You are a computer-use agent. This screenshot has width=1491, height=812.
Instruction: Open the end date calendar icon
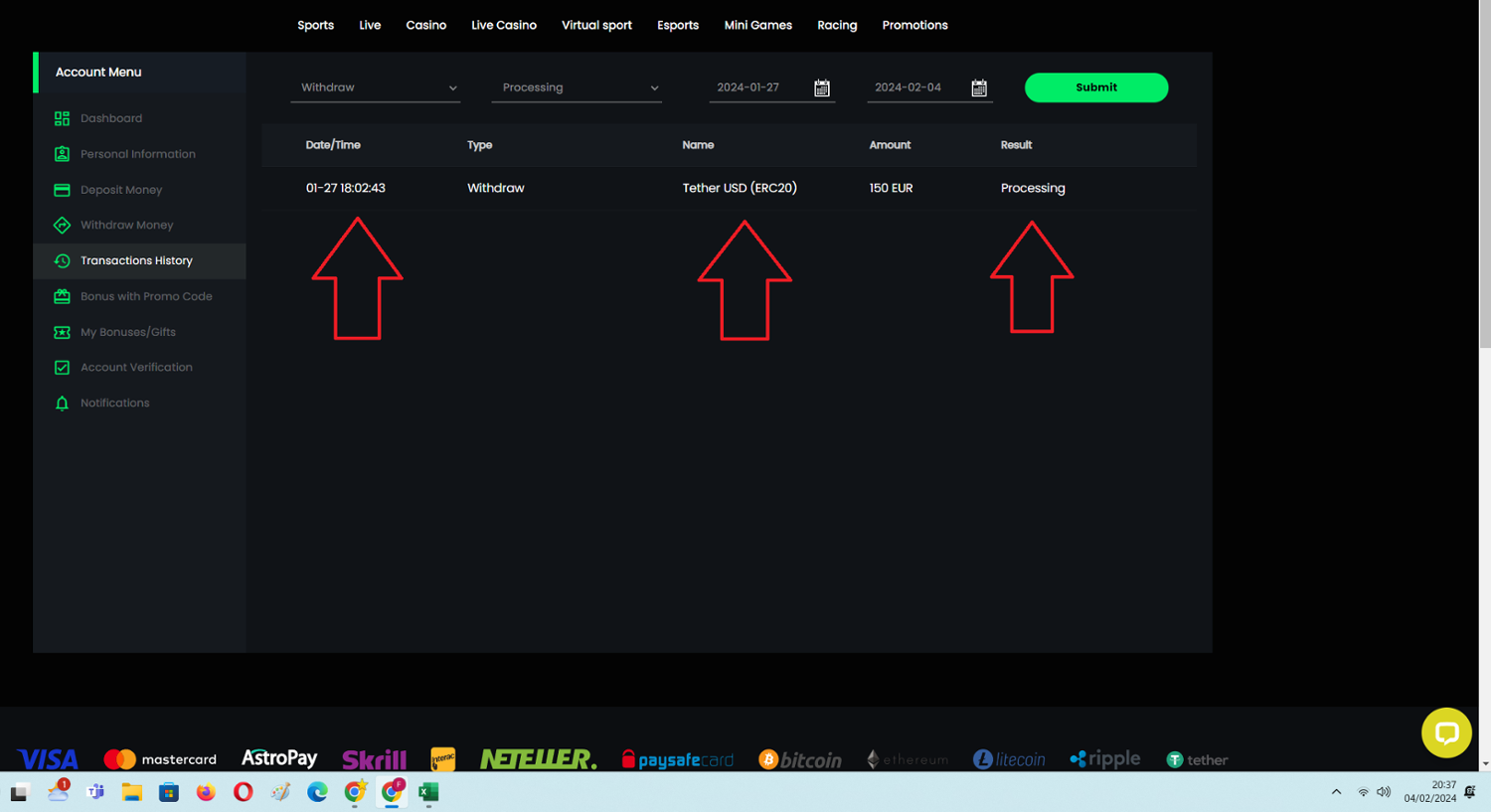click(x=979, y=88)
